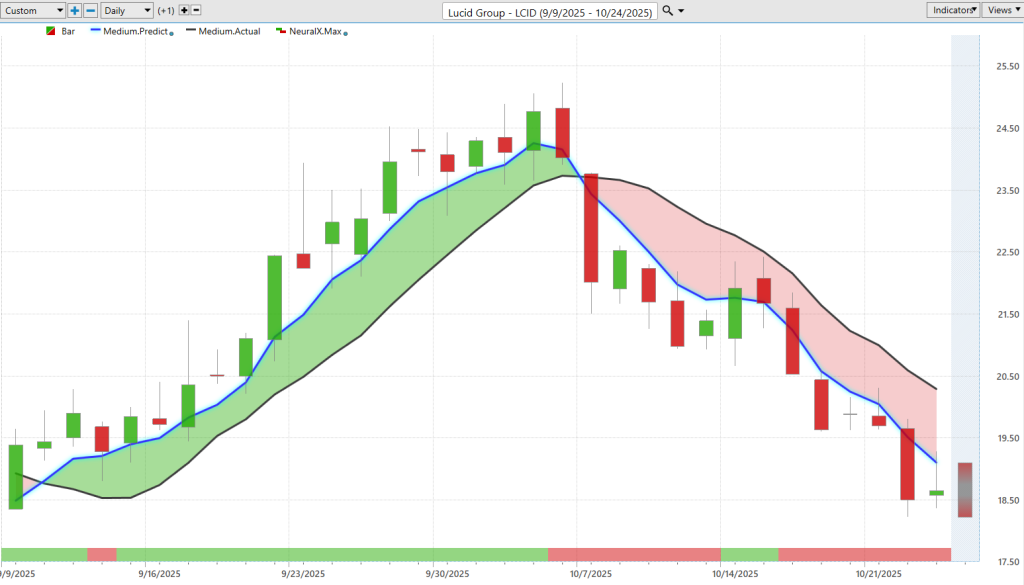The height and width of the screenshot is (585, 1024).
Task: Click the black minus forecast decrement button
Action: (x=196, y=10)
